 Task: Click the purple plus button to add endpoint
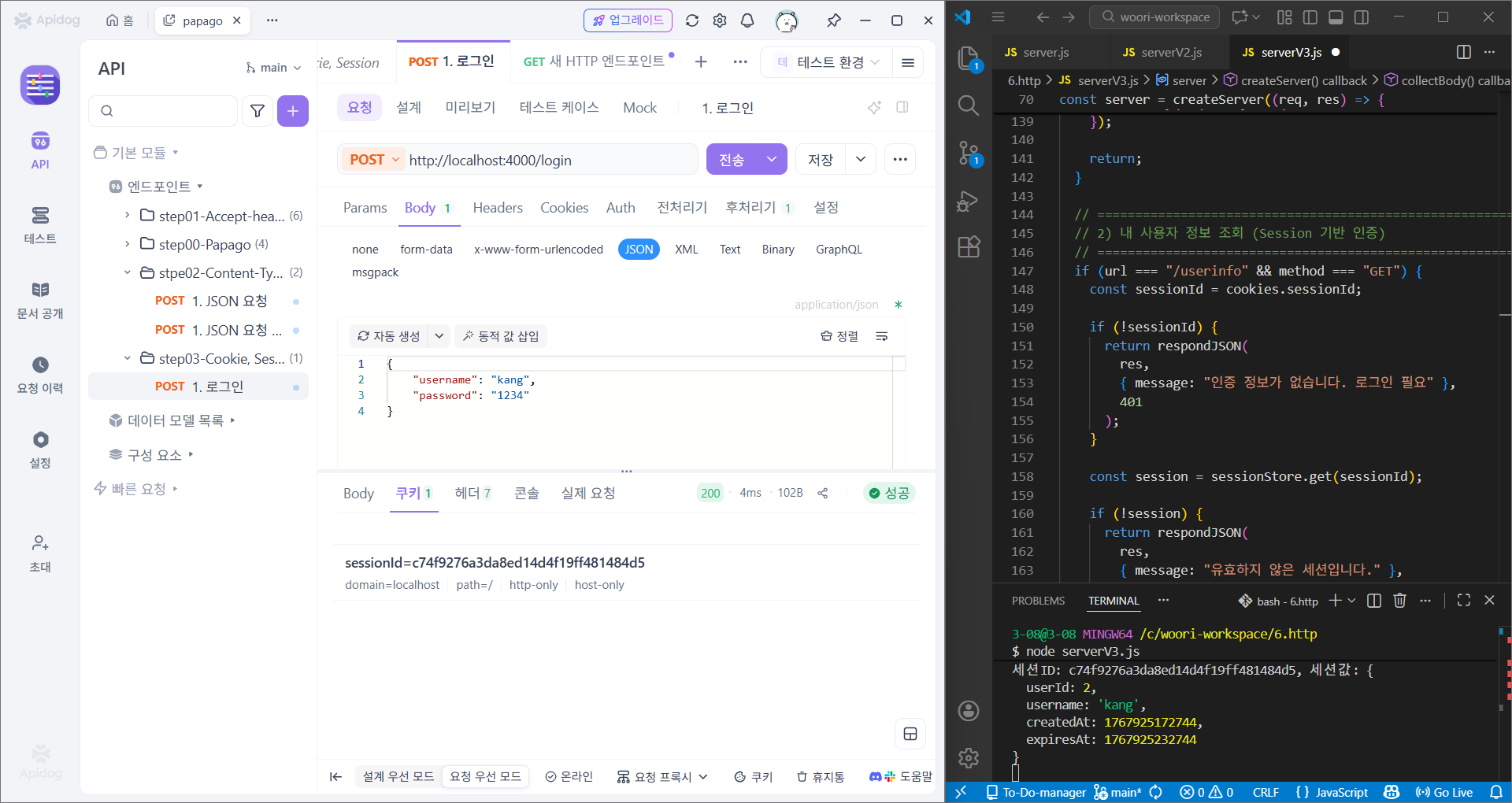[293, 111]
